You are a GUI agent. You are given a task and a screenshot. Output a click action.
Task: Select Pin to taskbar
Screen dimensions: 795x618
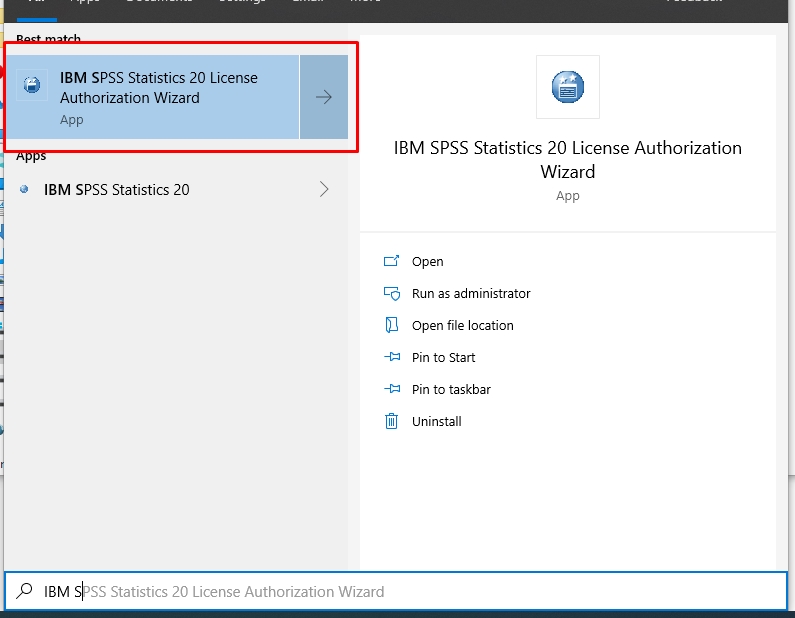[x=451, y=389]
